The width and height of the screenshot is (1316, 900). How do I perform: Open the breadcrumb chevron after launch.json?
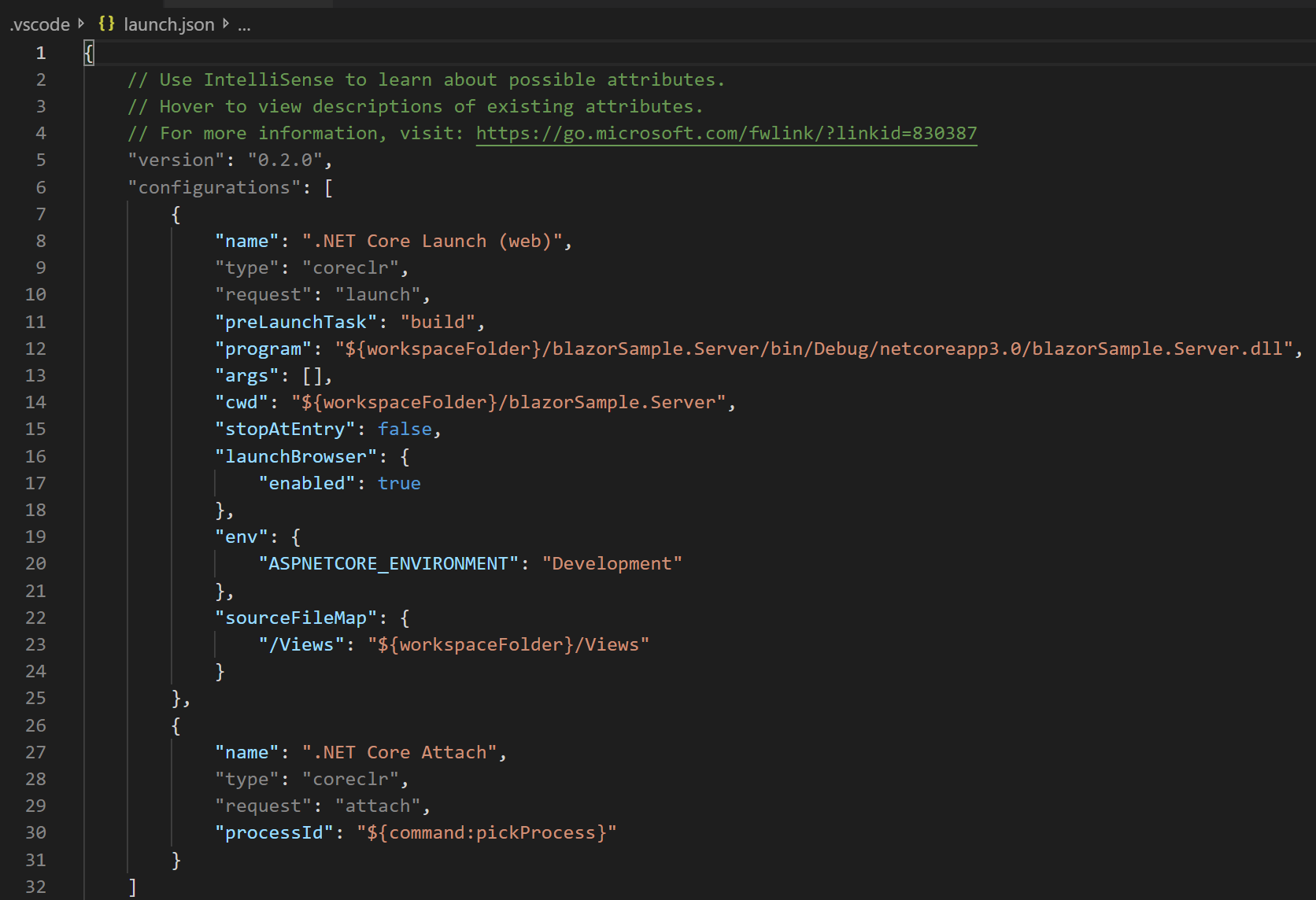(225, 24)
